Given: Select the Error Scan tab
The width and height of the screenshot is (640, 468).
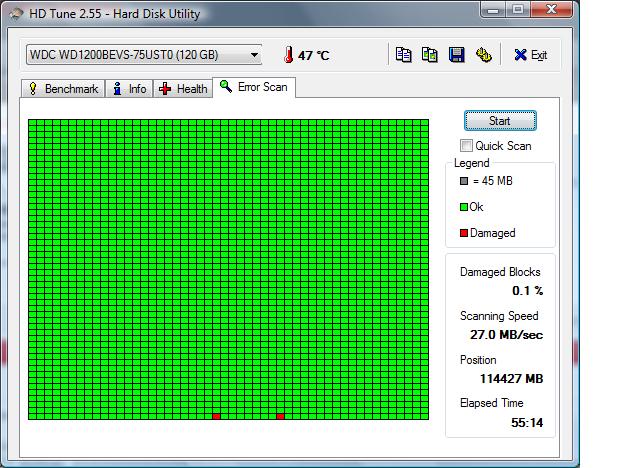Looking at the screenshot, I should click(x=254, y=87).
